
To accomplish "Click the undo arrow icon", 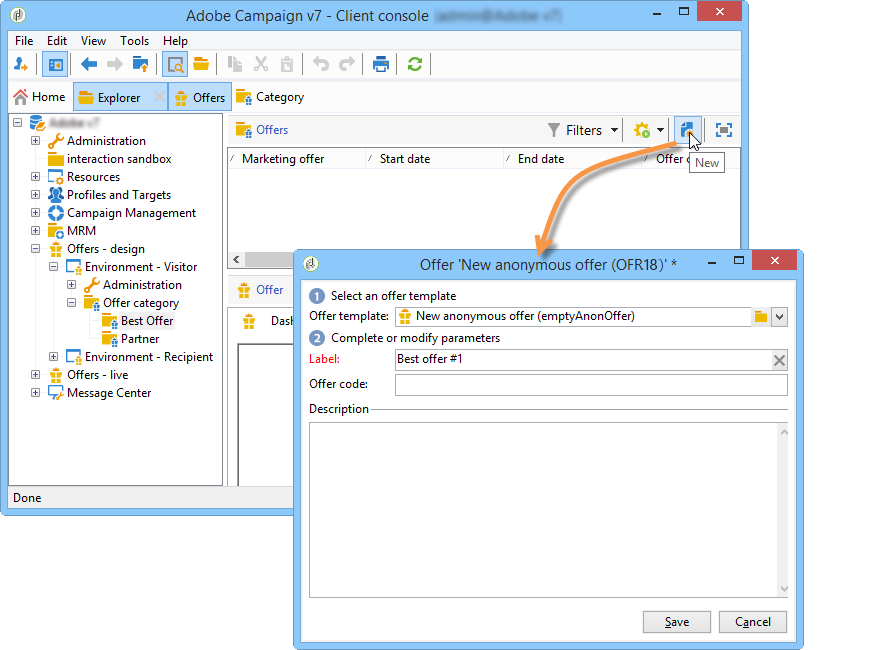I will [321, 64].
